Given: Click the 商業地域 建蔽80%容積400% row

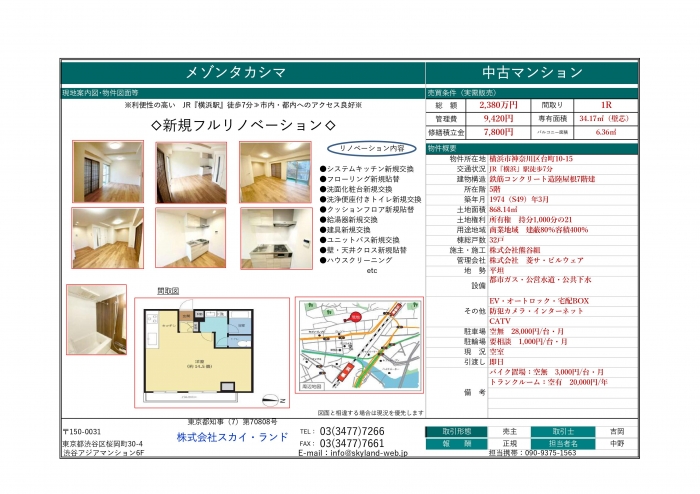Looking at the screenshot, I should tap(538, 230).
